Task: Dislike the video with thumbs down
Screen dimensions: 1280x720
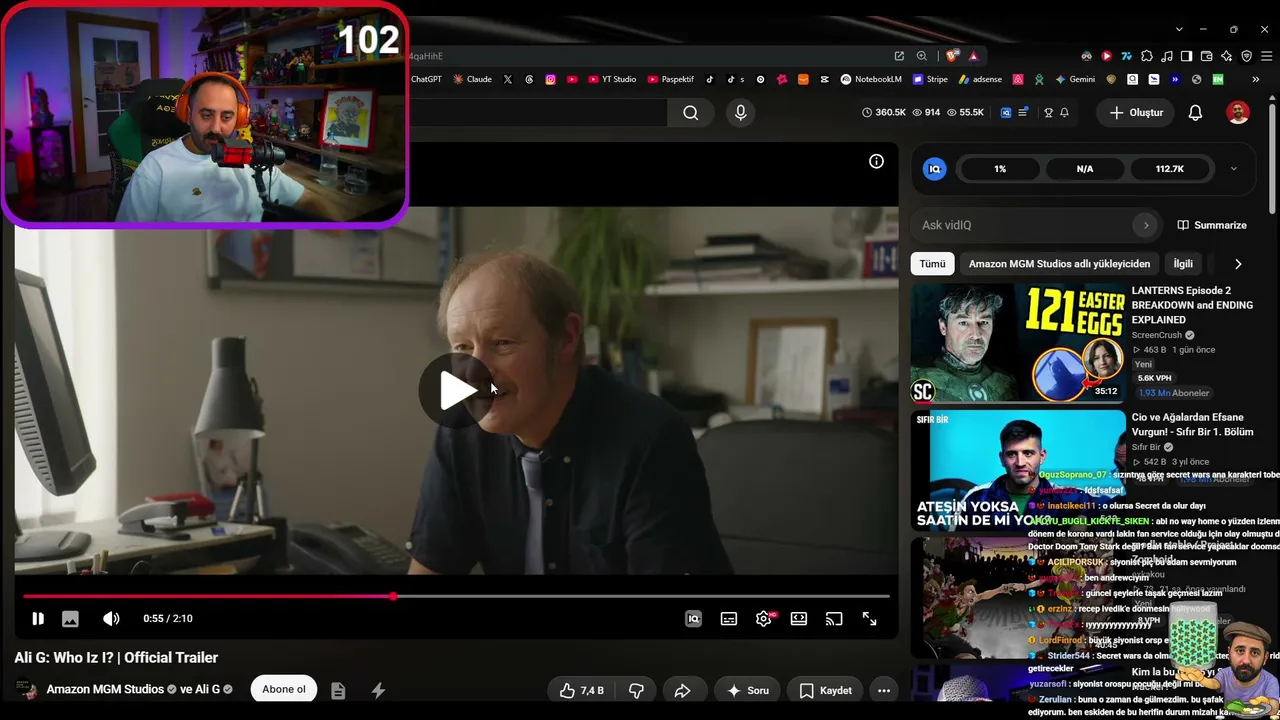Action: 636,691
